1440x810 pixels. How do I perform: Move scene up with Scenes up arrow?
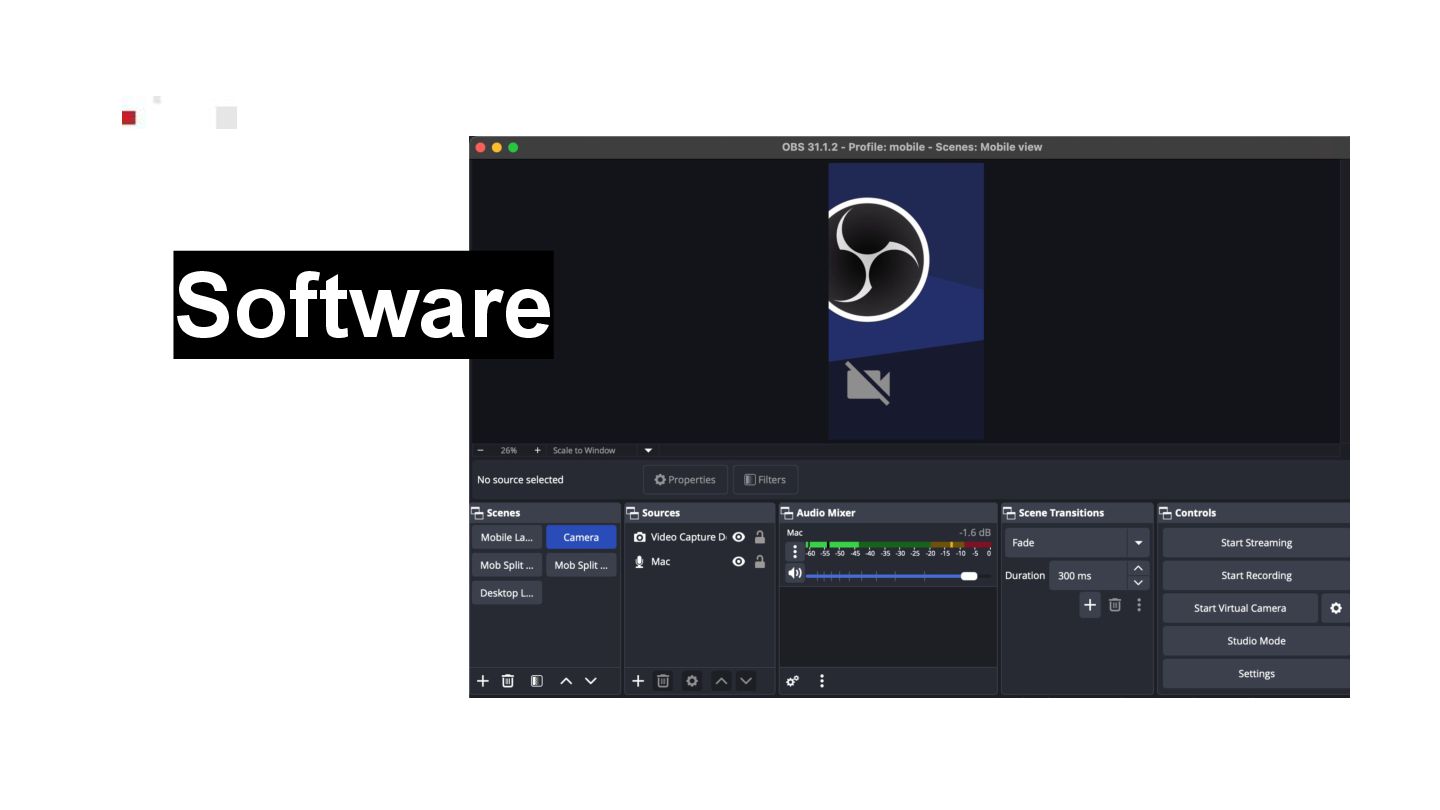tap(566, 681)
